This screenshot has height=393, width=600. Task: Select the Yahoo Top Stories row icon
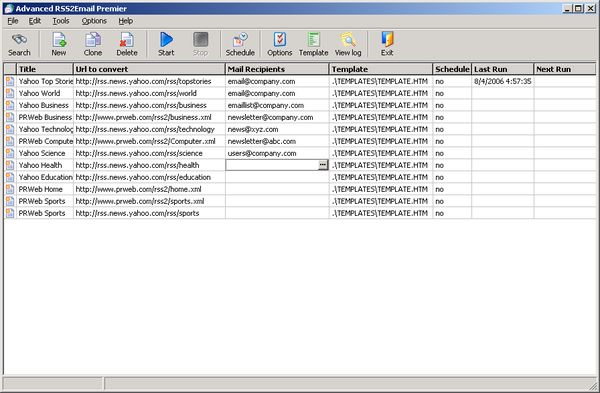[10, 81]
